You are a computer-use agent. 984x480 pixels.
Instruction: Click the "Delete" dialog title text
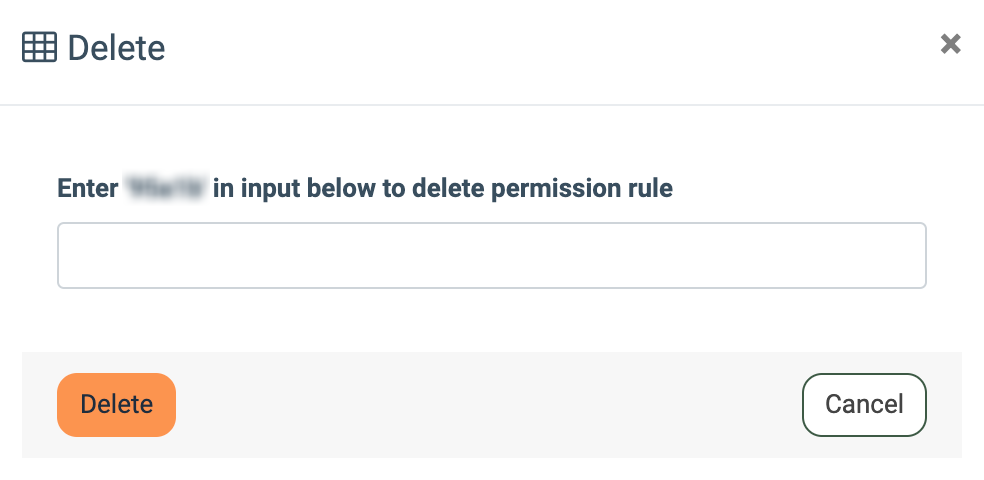116,47
